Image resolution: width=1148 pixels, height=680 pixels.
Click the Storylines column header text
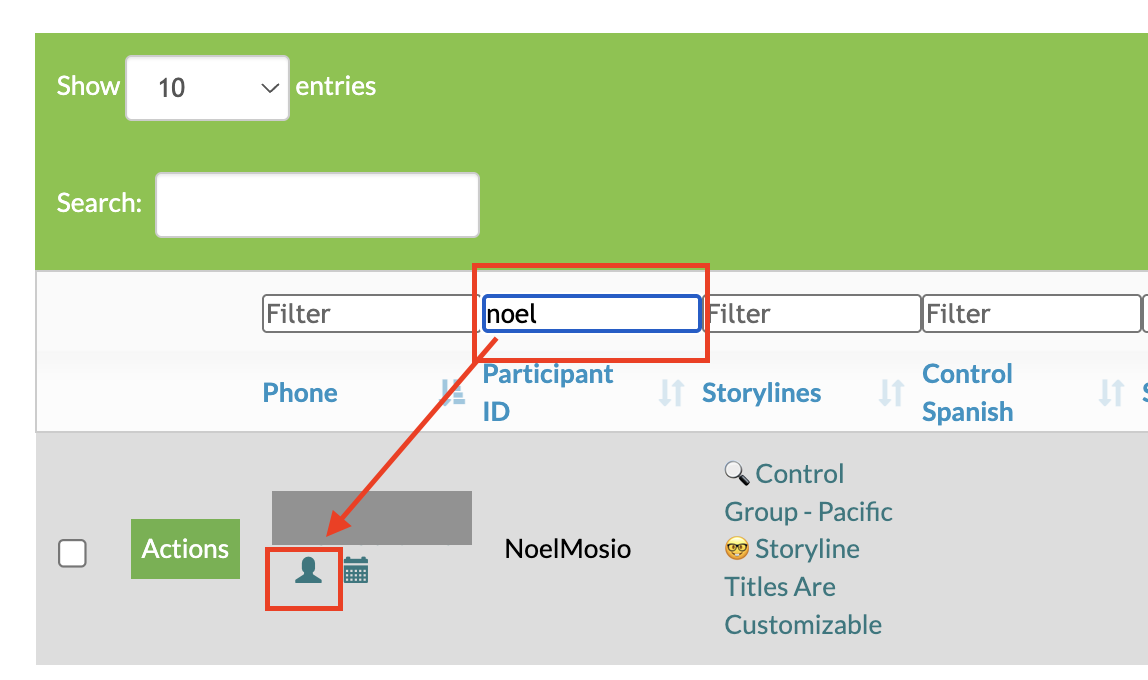pyautogui.click(x=761, y=393)
